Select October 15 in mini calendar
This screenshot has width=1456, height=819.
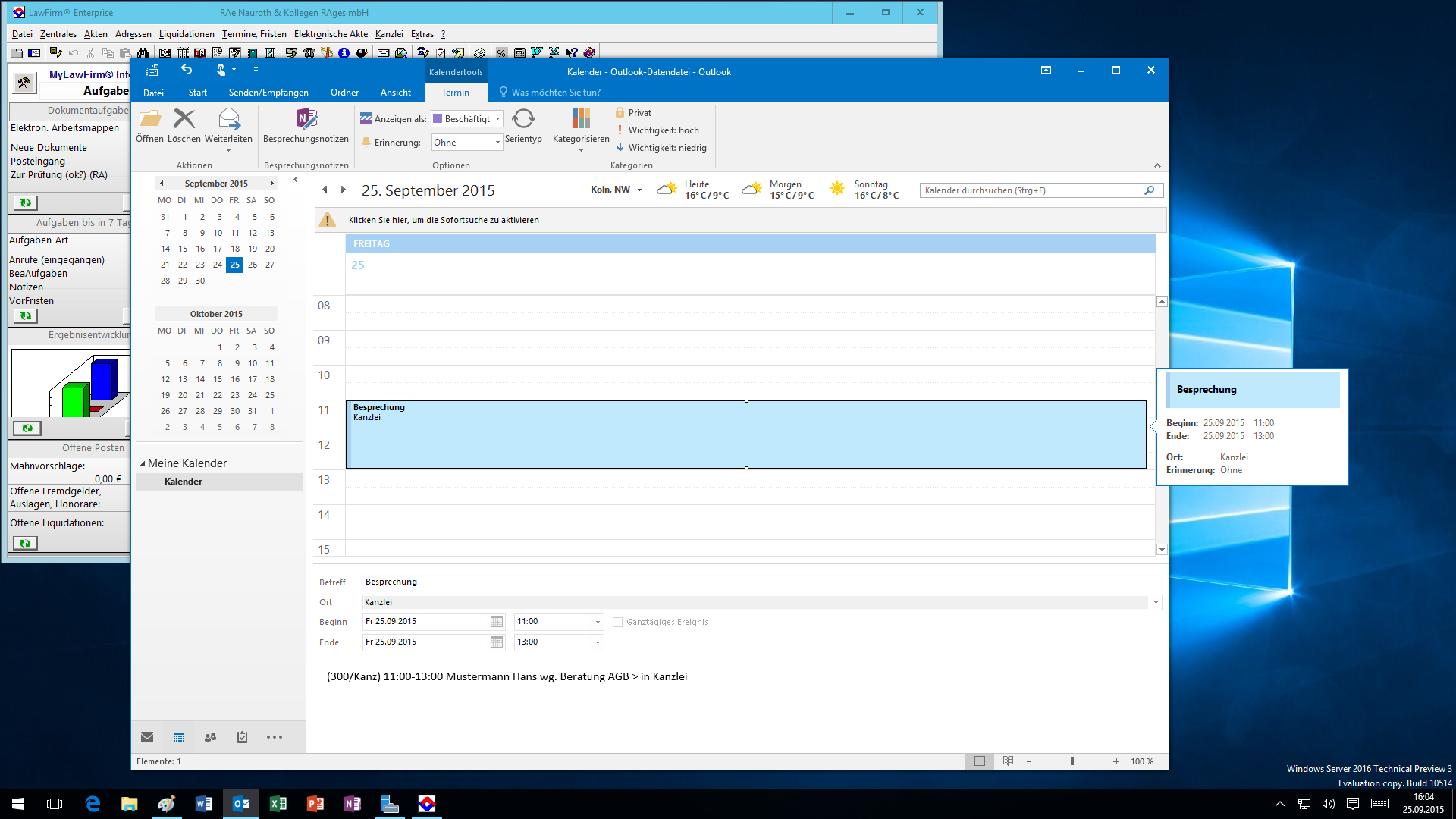coord(218,379)
